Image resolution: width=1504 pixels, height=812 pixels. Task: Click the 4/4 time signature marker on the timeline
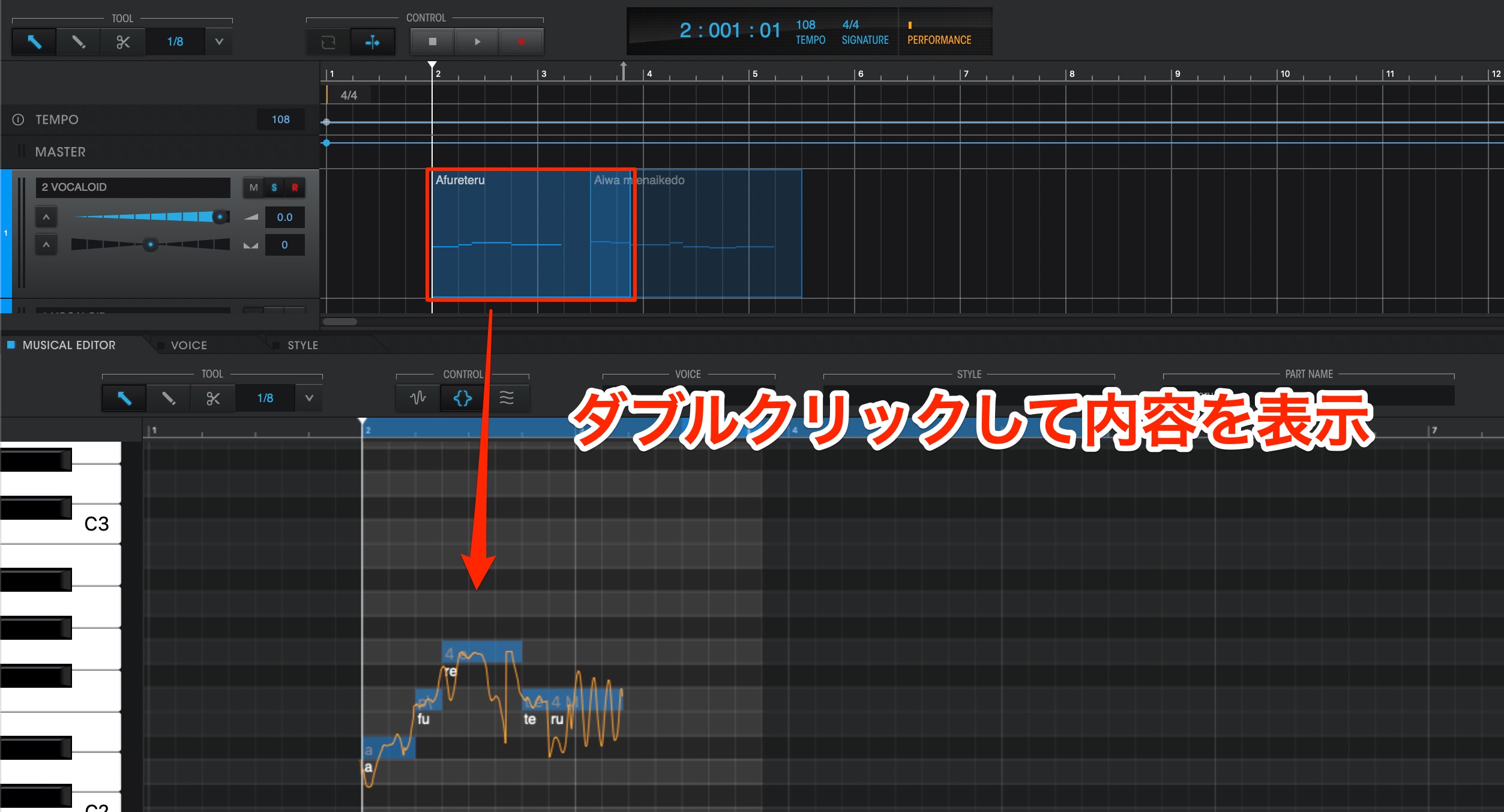tap(349, 95)
